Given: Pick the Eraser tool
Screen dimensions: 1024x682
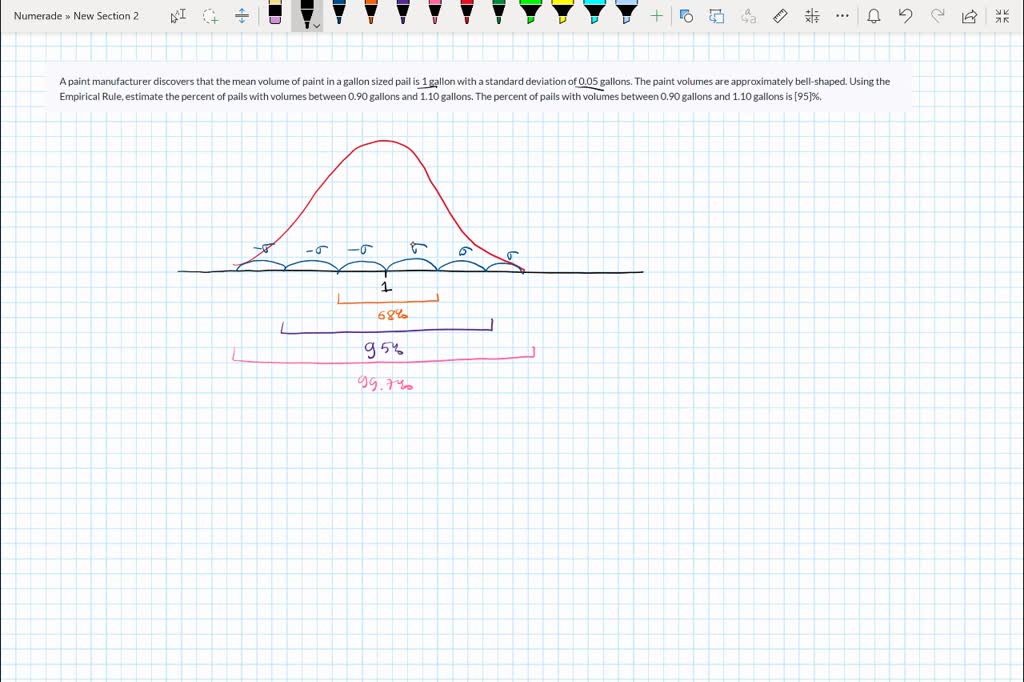Looking at the screenshot, I should pyautogui.click(x=275, y=13).
